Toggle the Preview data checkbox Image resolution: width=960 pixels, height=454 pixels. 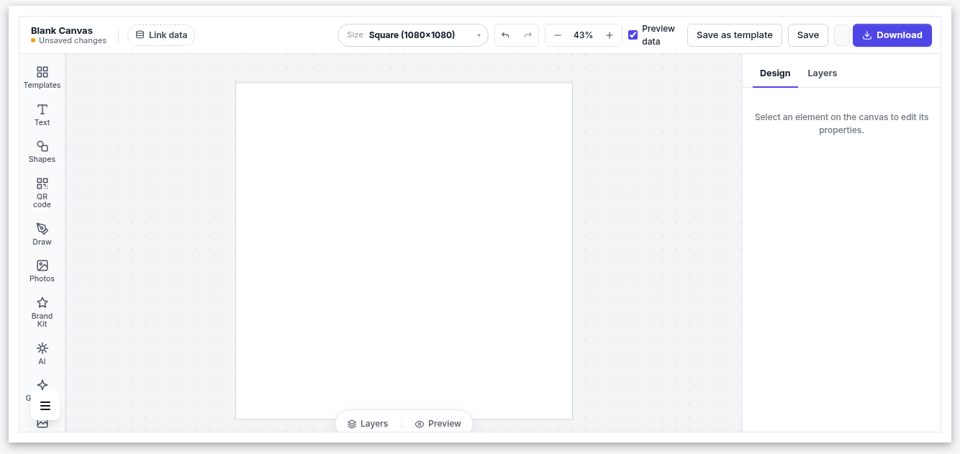point(633,35)
